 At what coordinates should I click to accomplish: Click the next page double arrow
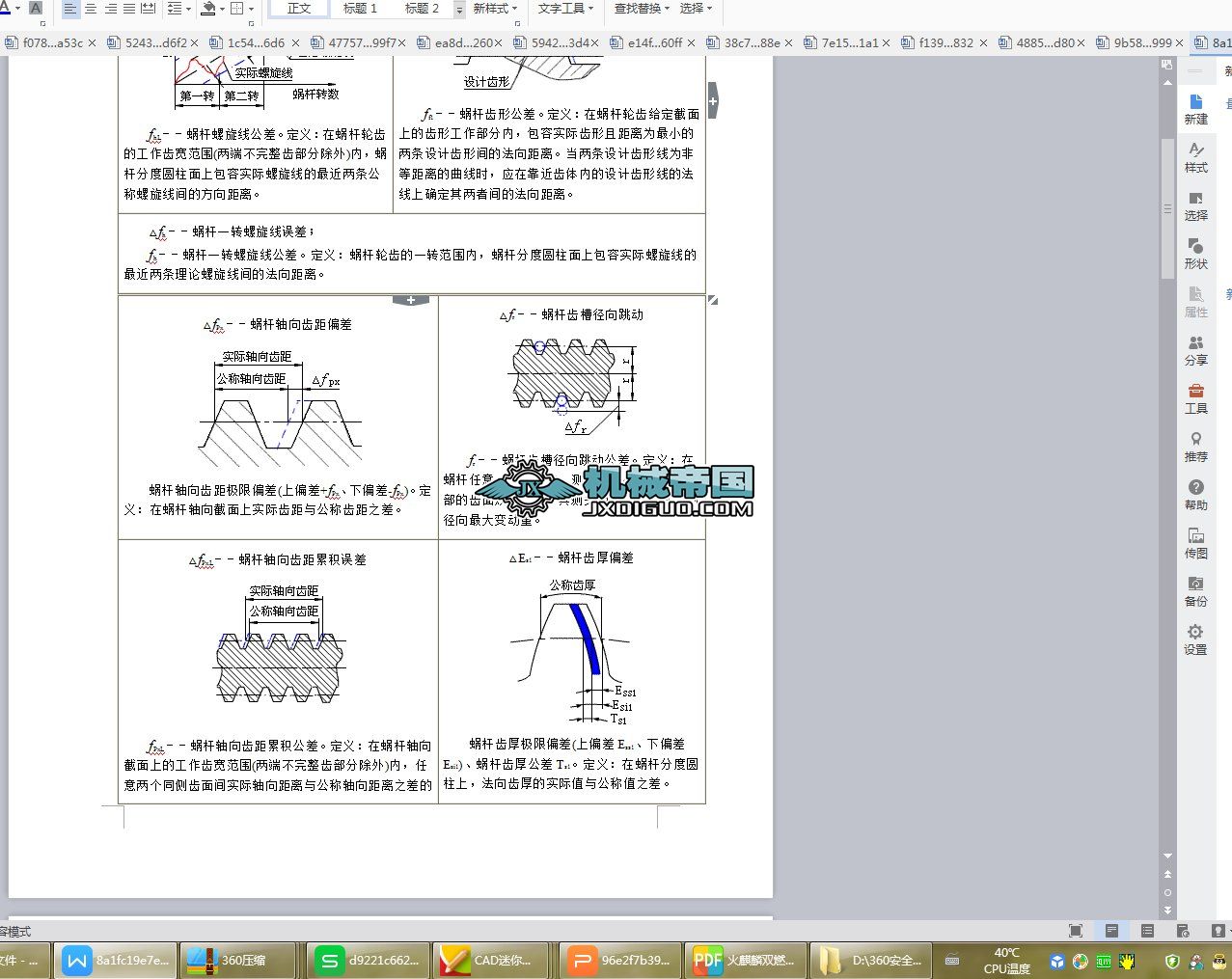(1167, 910)
